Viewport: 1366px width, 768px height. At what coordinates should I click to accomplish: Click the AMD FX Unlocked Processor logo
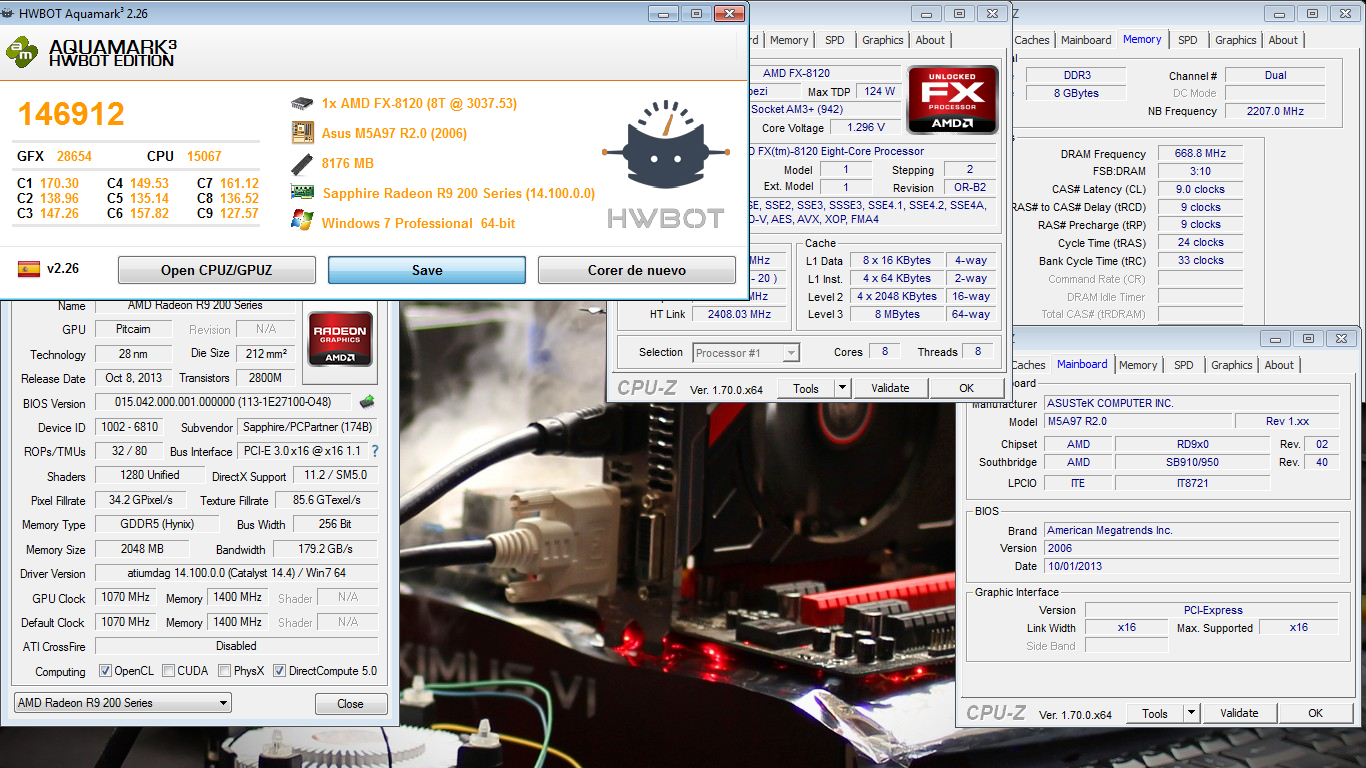point(952,100)
